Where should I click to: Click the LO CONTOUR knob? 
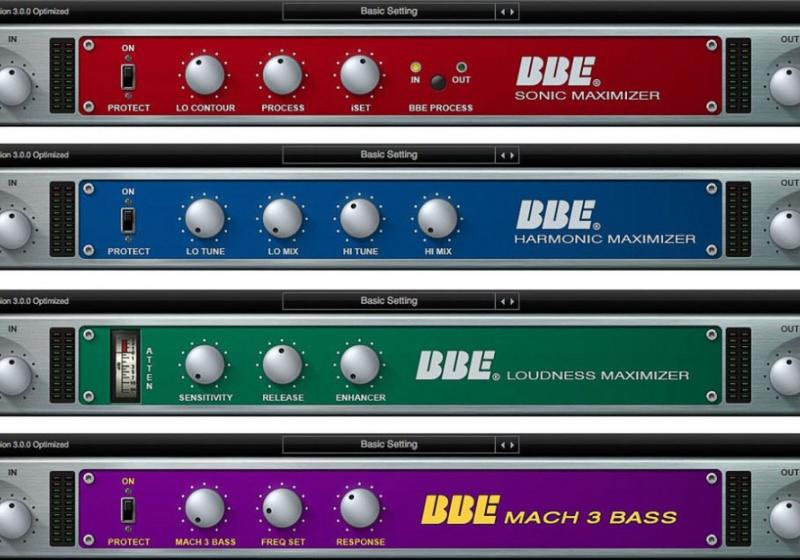coord(205,75)
